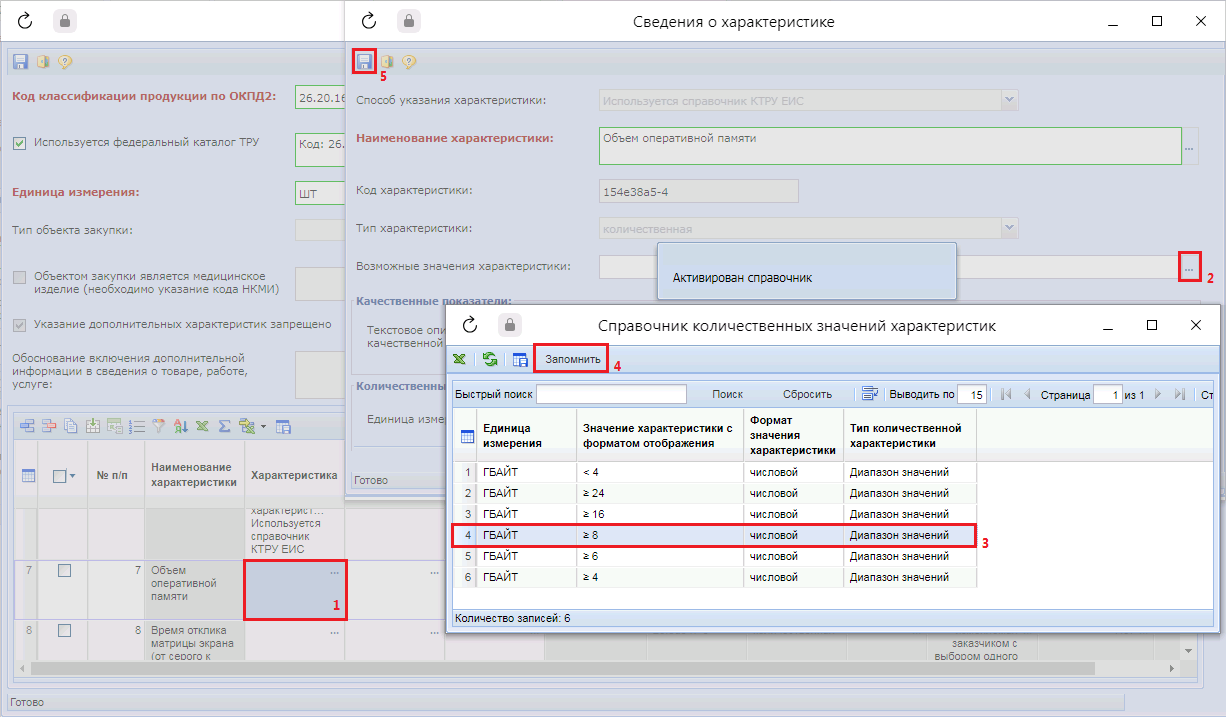
Task: Click the green refresh icon in reference toolbar
Action: tap(490, 359)
